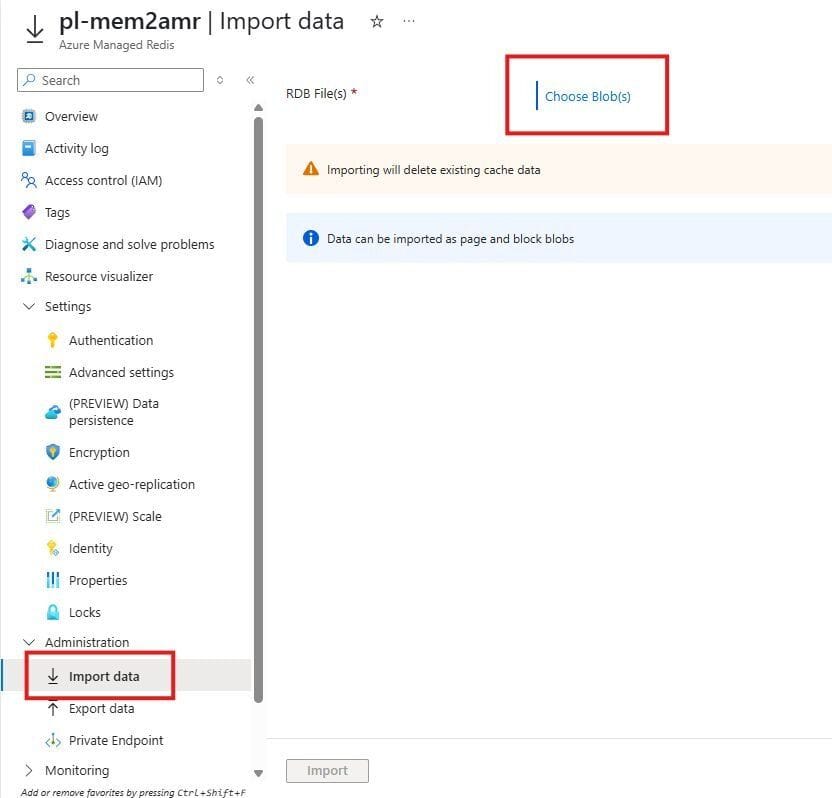The height and width of the screenshot is (798, 832).
Task: Open the ellipsis overflow menu
Action: pos(408,20)
